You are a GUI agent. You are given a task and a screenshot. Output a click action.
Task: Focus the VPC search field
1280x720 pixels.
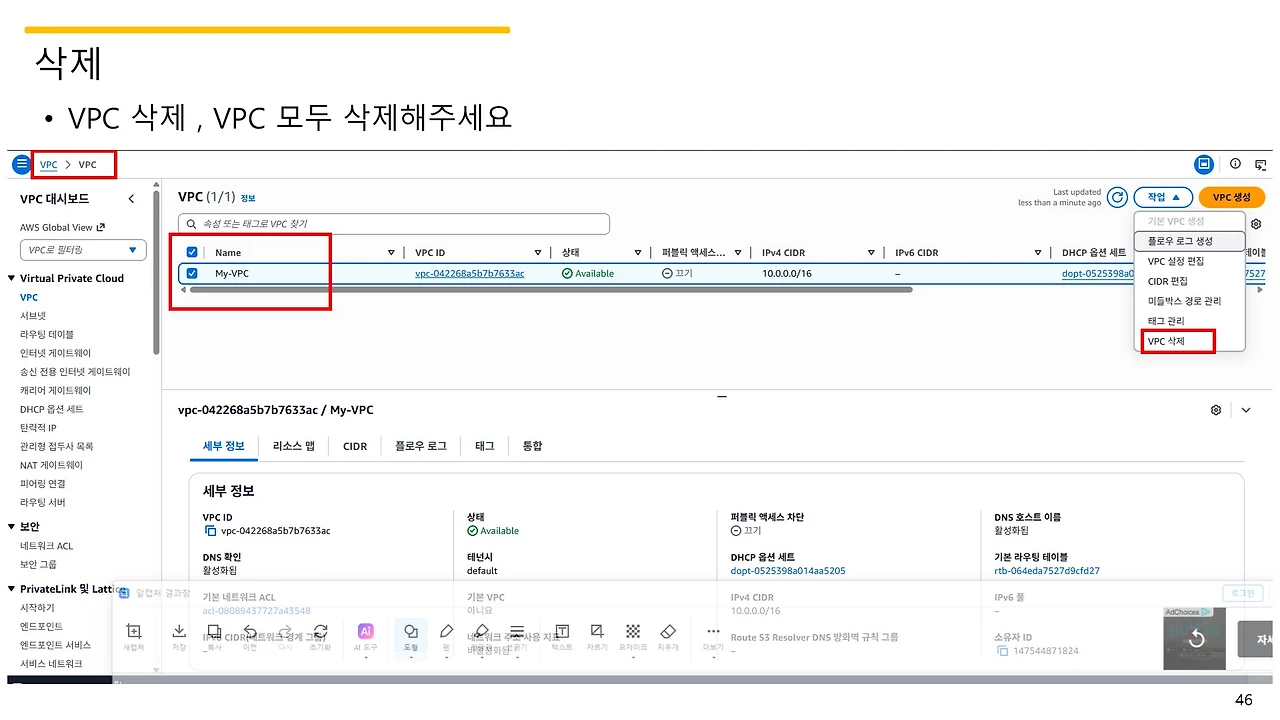pyautogui.click(x=394, y=224)
